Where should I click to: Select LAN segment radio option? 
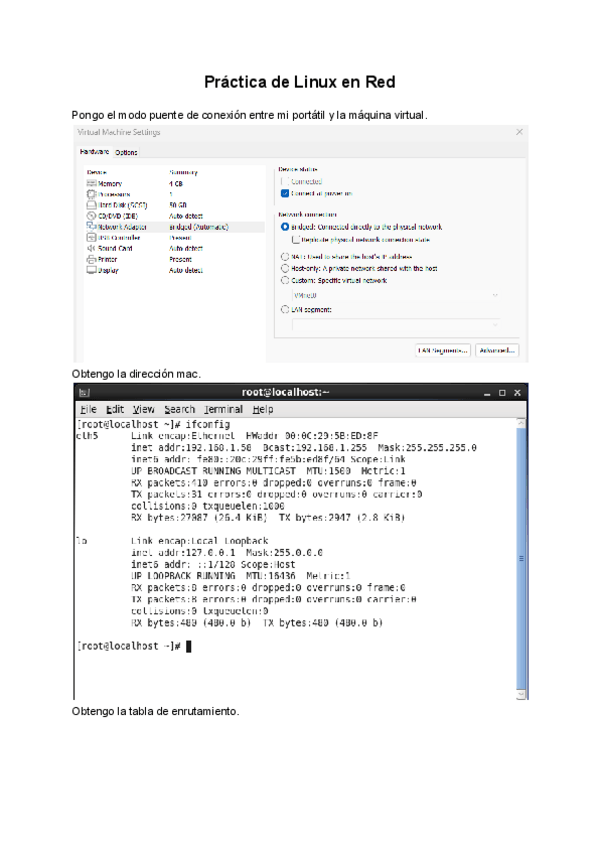(285, 309)
